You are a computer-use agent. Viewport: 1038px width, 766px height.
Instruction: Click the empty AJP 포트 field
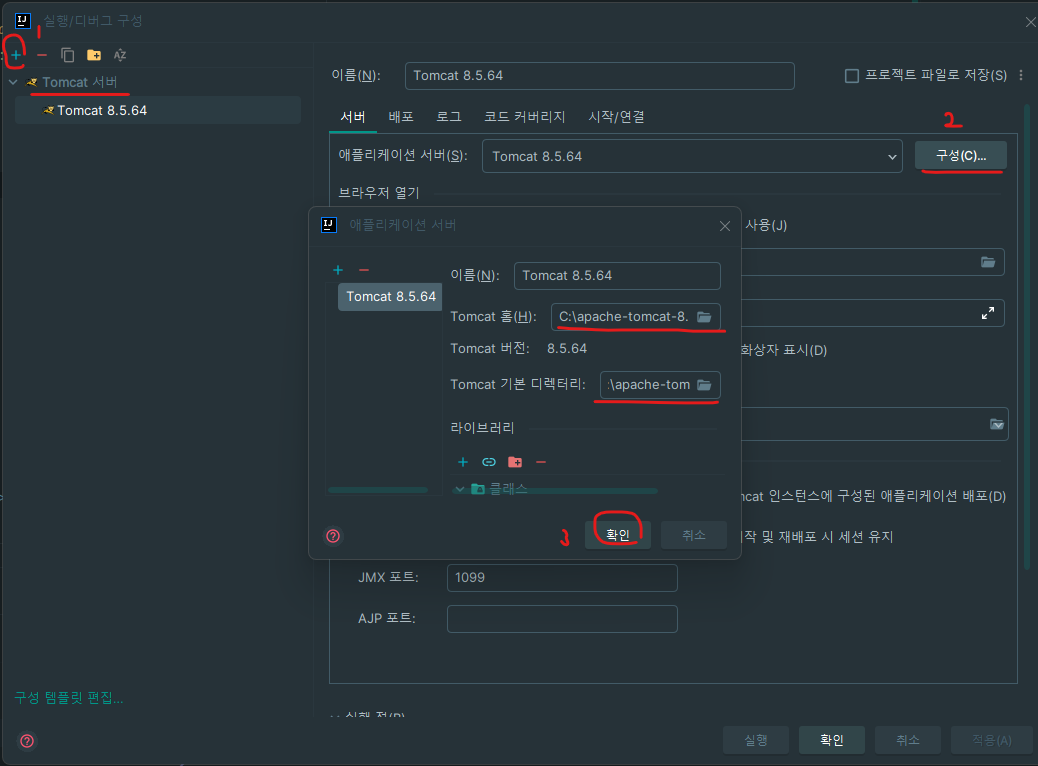pyautogui.click(x=562, y=619)
